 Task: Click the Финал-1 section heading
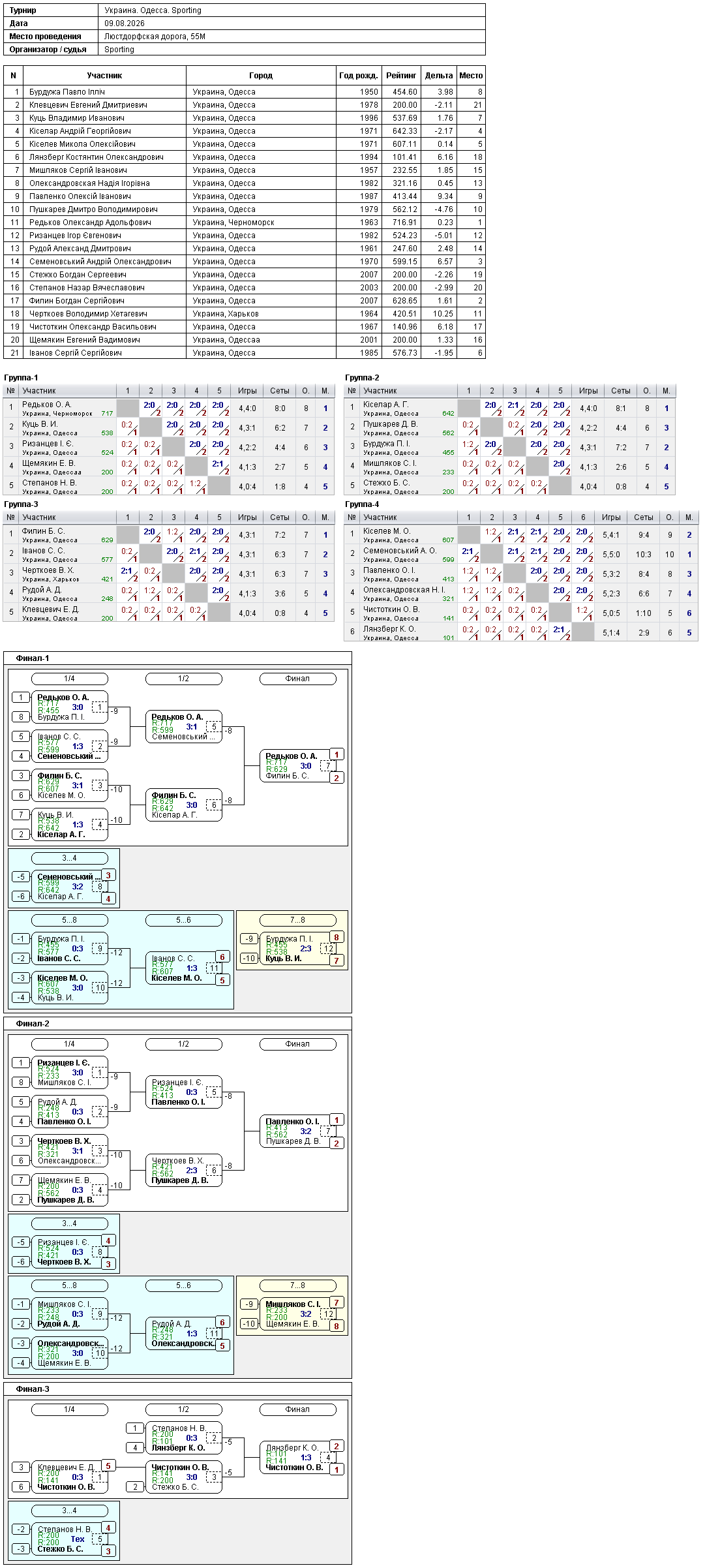point(33,658)
